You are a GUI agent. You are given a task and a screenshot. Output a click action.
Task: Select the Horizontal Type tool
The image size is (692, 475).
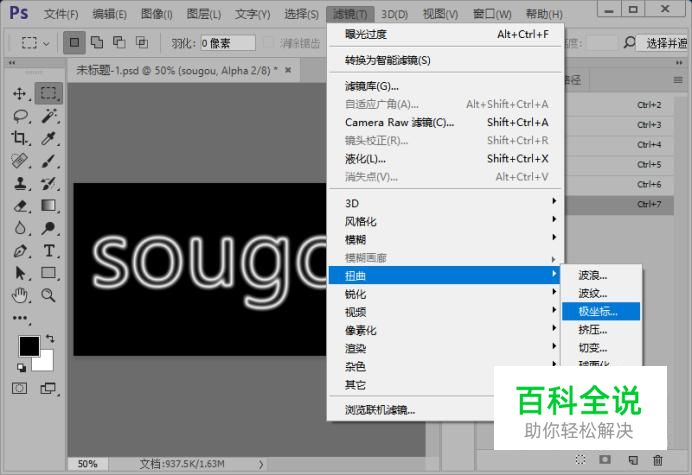(49, 251)
